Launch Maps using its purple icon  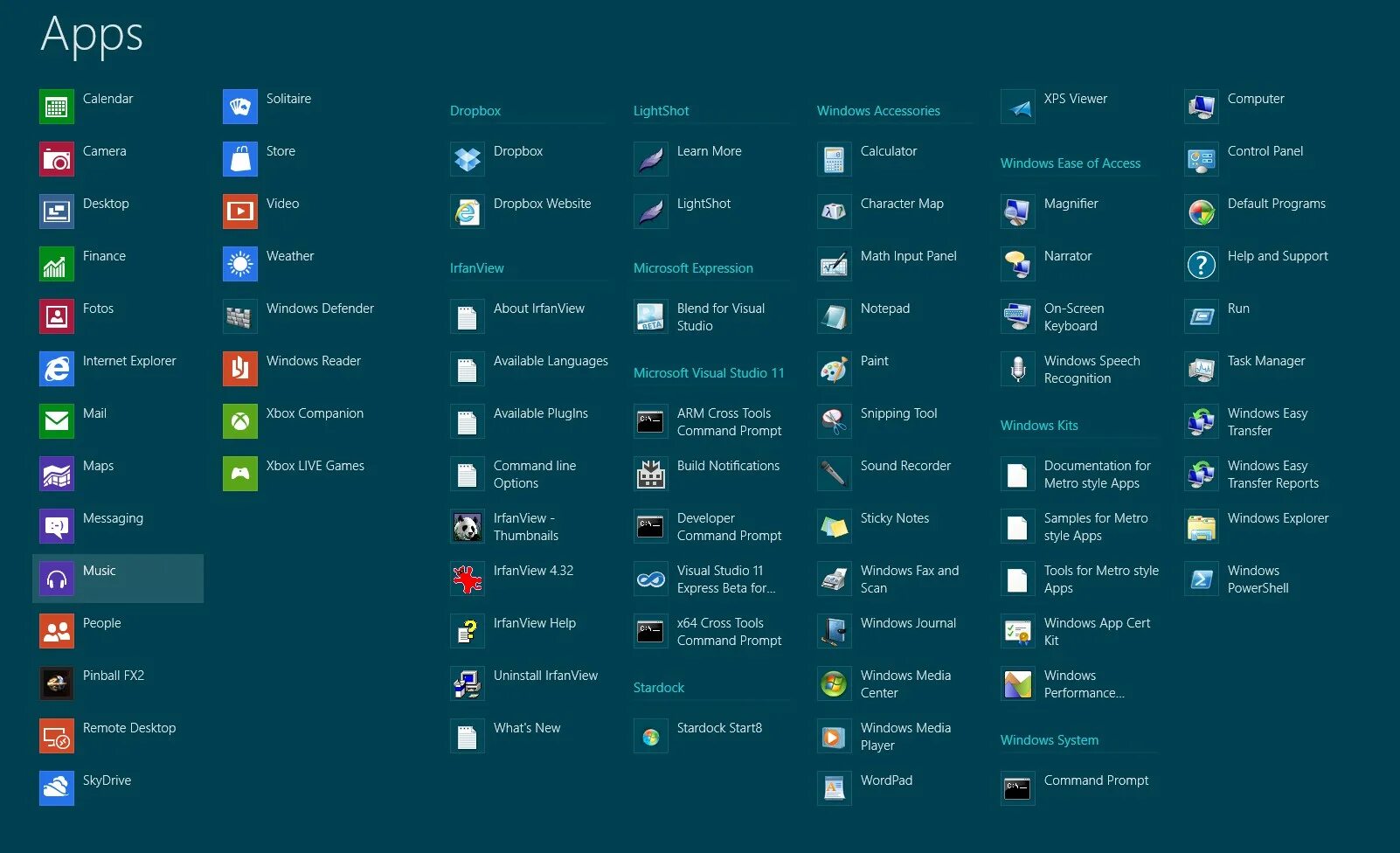click(57, 474)
